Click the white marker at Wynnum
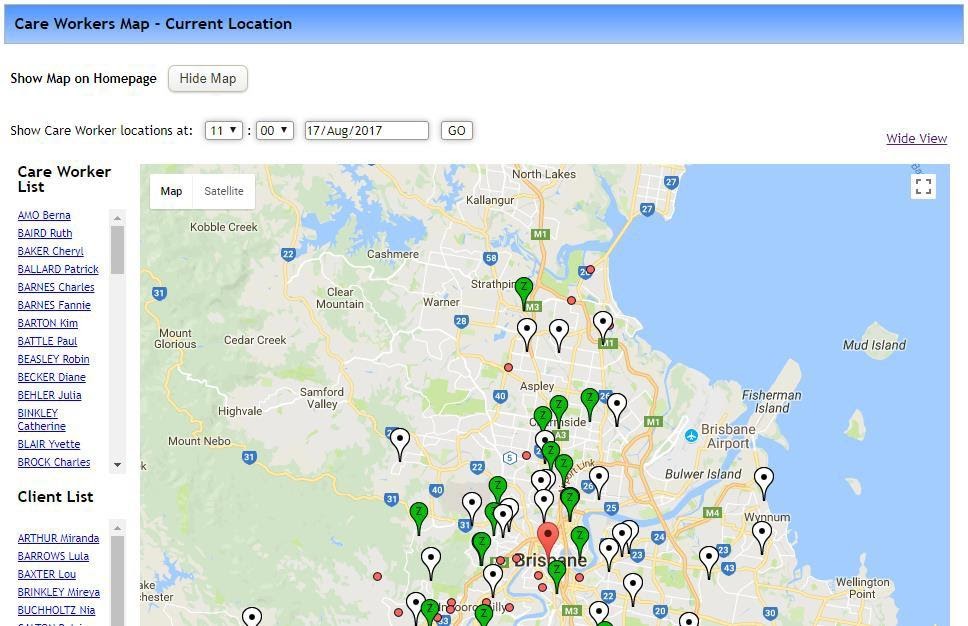 coord(761,537)
